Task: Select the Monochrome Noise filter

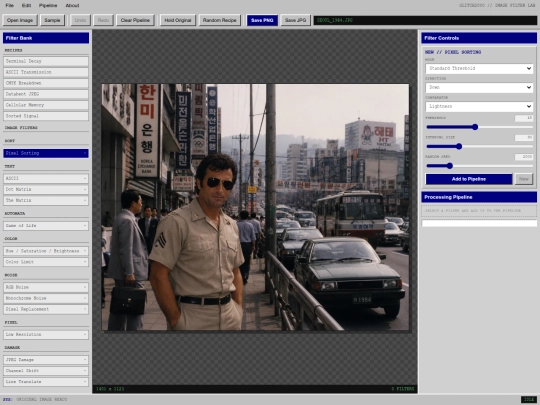Action: (x=46, y=298)
